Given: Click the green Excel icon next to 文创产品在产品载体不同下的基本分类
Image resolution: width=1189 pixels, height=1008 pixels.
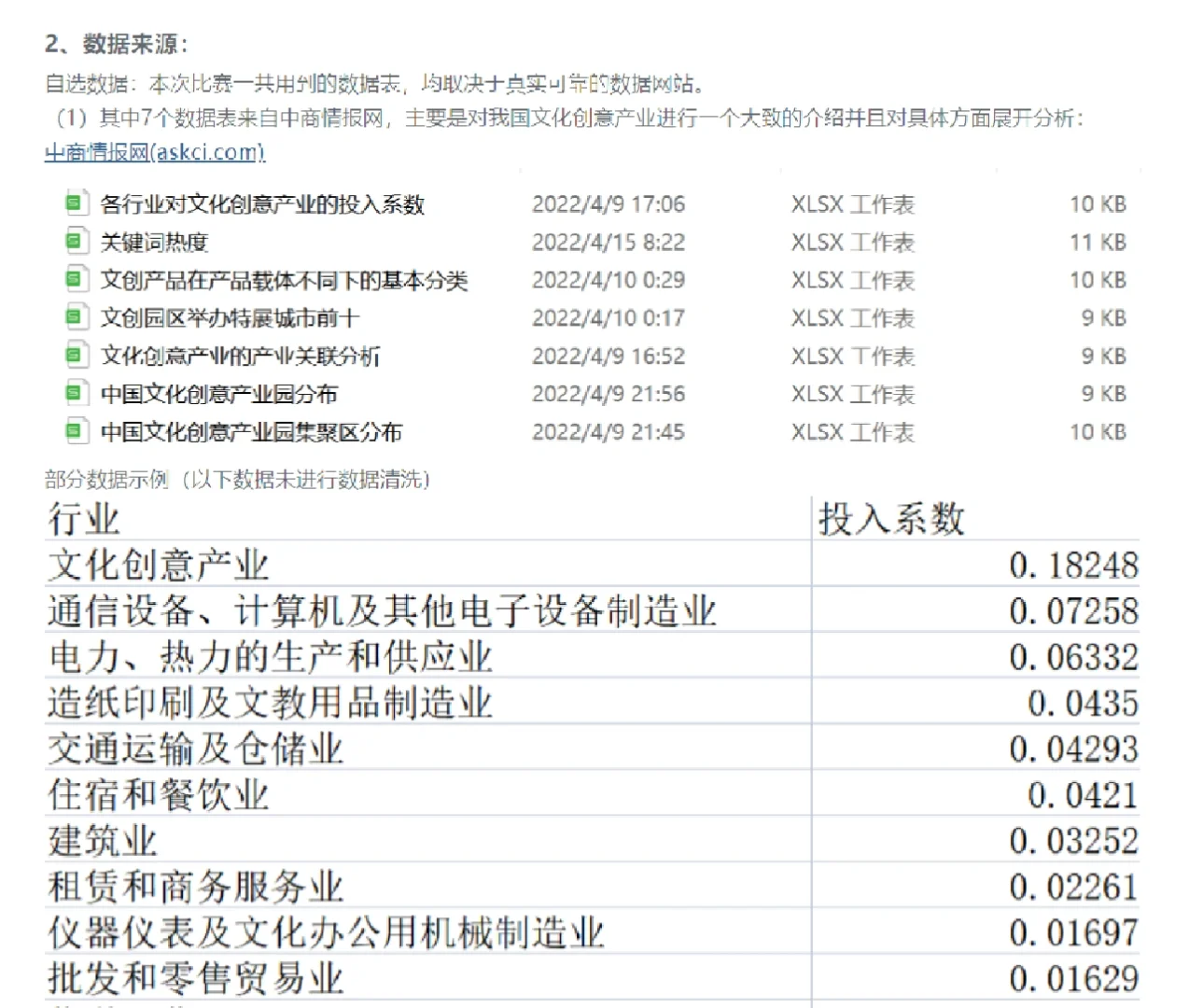Looking at the screenshot, I should (75, 279).
